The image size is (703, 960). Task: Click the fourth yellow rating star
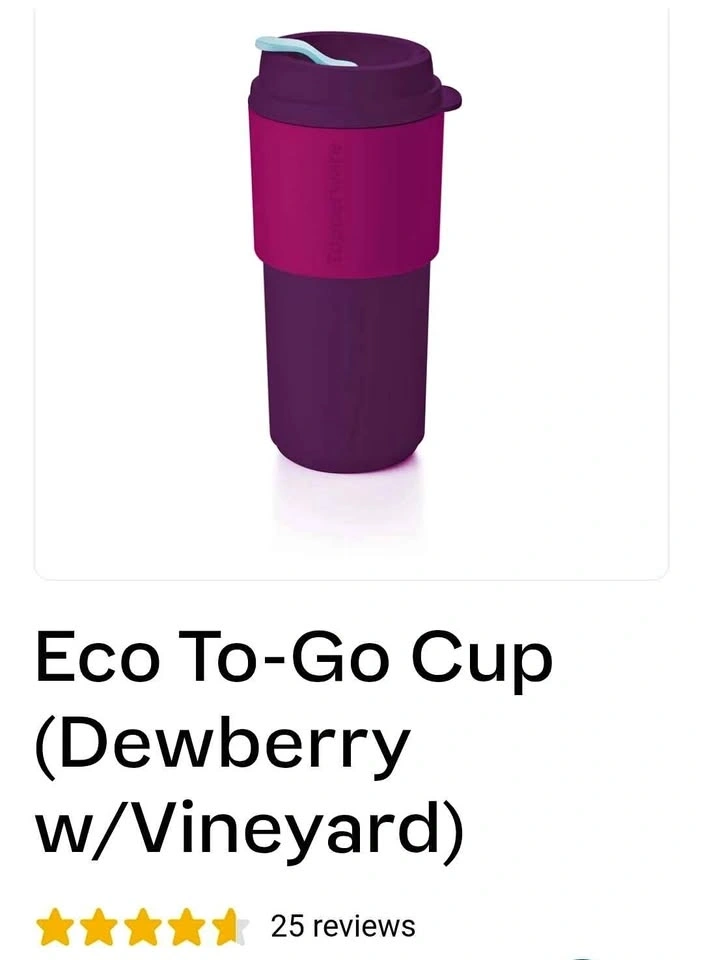click(187, 926)
